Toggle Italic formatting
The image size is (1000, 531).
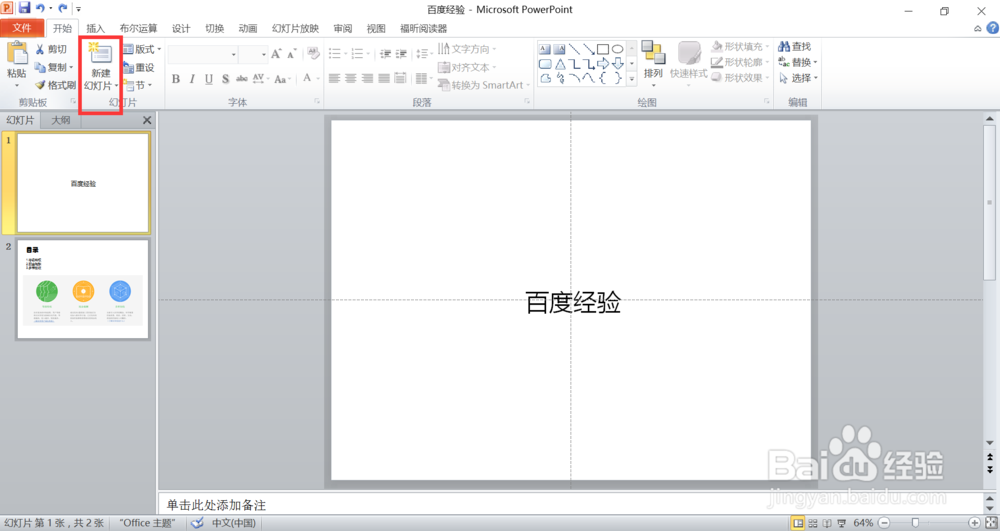(x=192, y=79)
